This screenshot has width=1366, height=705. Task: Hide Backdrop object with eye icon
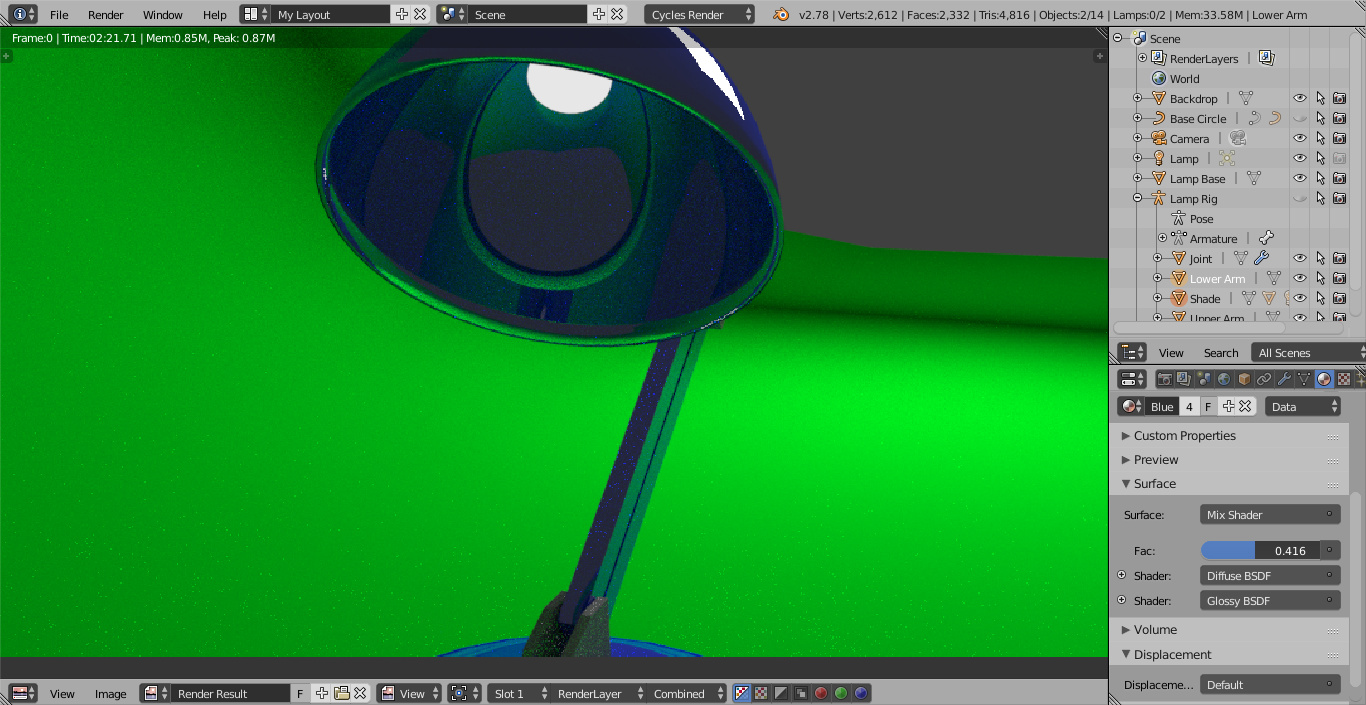click(x=1300, y=98)
